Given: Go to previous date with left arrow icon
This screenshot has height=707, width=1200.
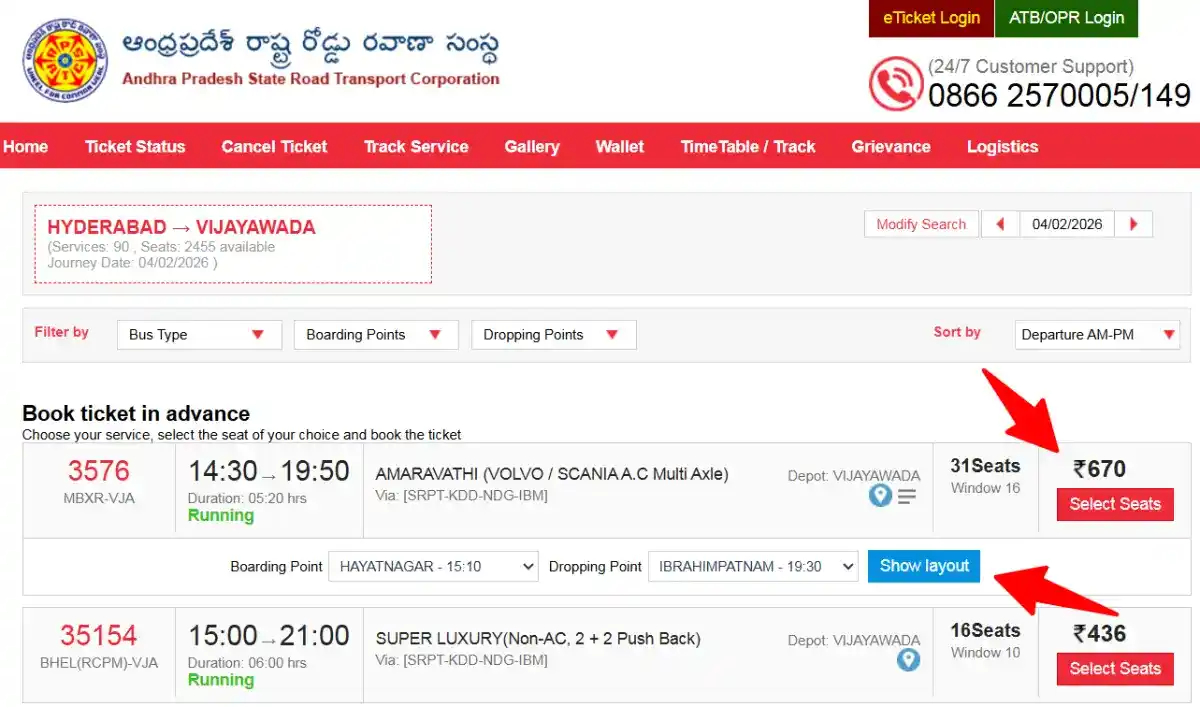Looking at the screenshot, I should tap(1001, 224).
